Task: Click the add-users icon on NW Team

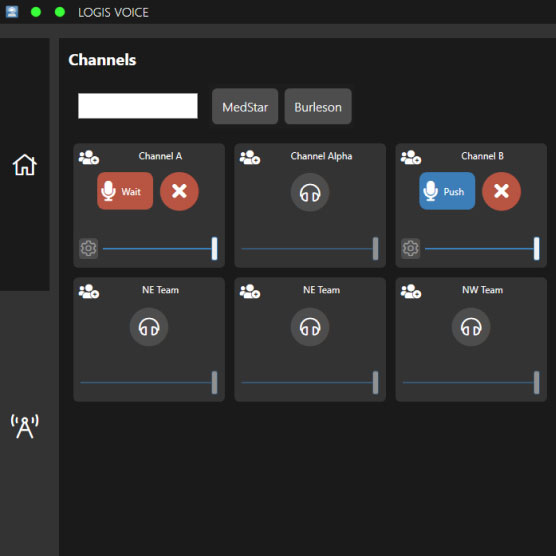Action: pyautogui.click(x=411, y=291)
